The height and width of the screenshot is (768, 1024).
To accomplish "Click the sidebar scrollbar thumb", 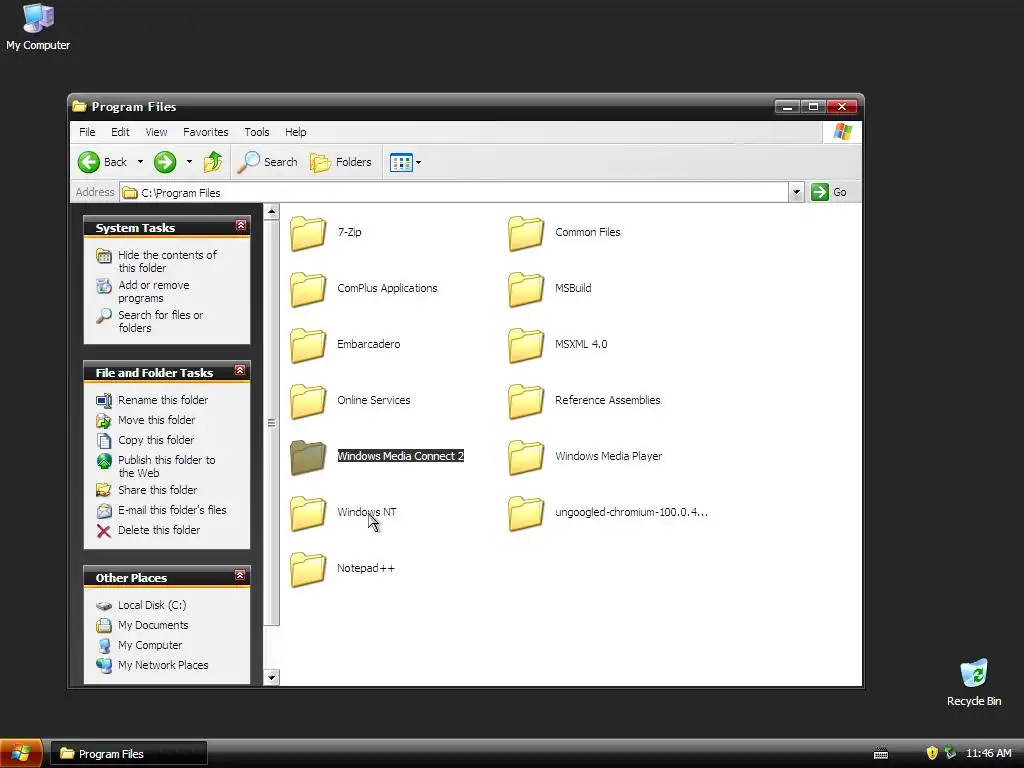I will pos(272,423).
